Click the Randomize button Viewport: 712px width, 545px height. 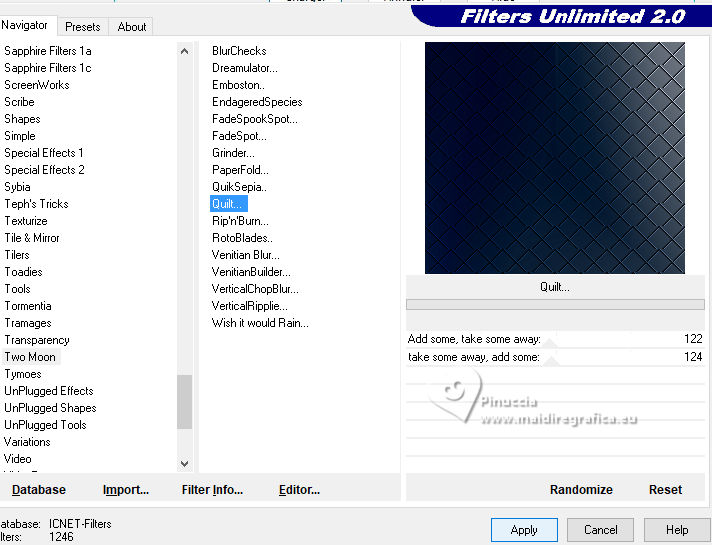click(581, 490)
